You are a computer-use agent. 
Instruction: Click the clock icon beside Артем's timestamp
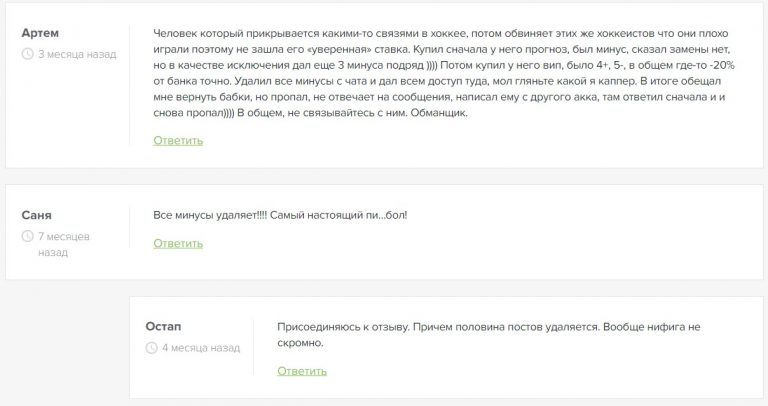click(x=27, y=54)
